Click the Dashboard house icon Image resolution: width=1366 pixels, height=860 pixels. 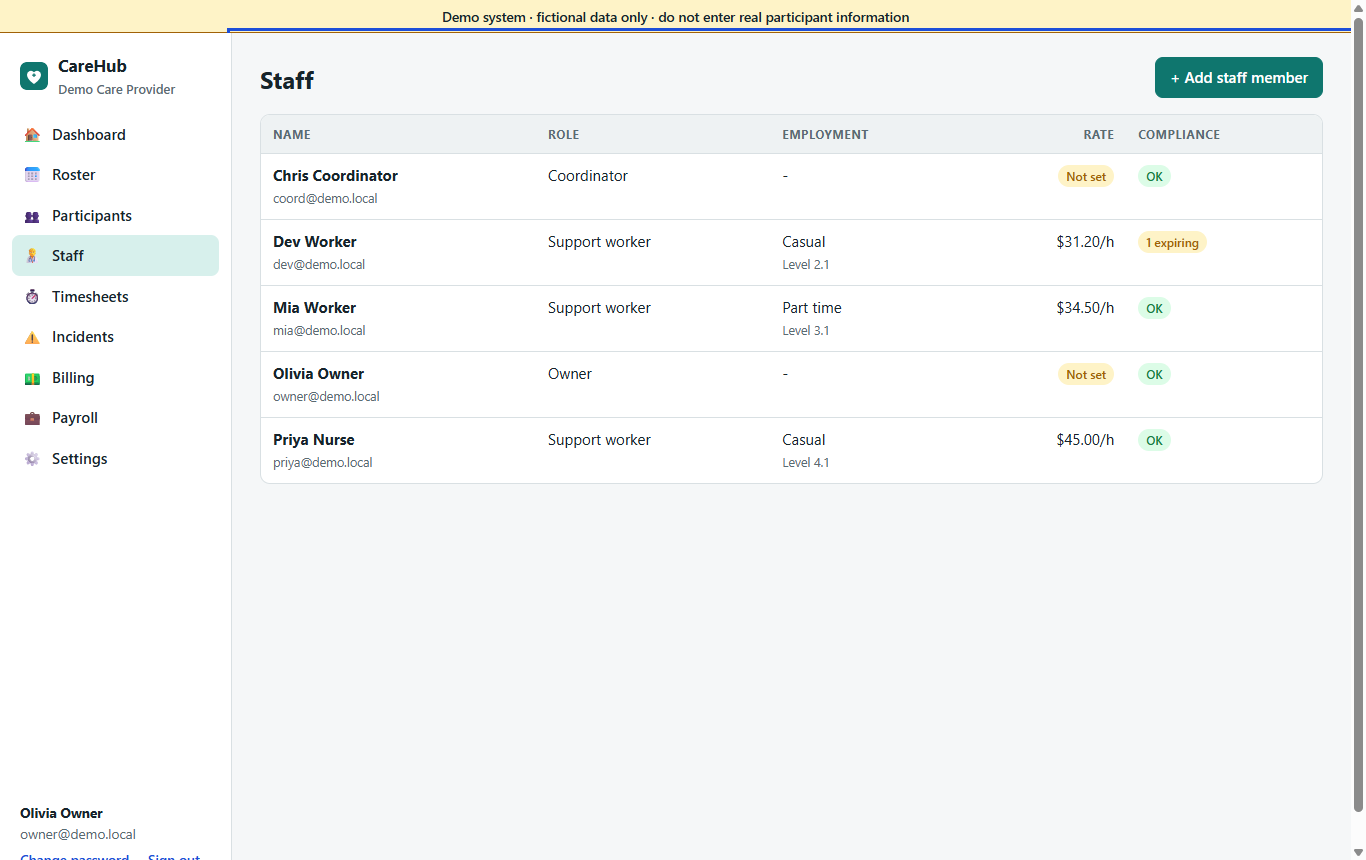pyautogui.click(x=32, y=135)
